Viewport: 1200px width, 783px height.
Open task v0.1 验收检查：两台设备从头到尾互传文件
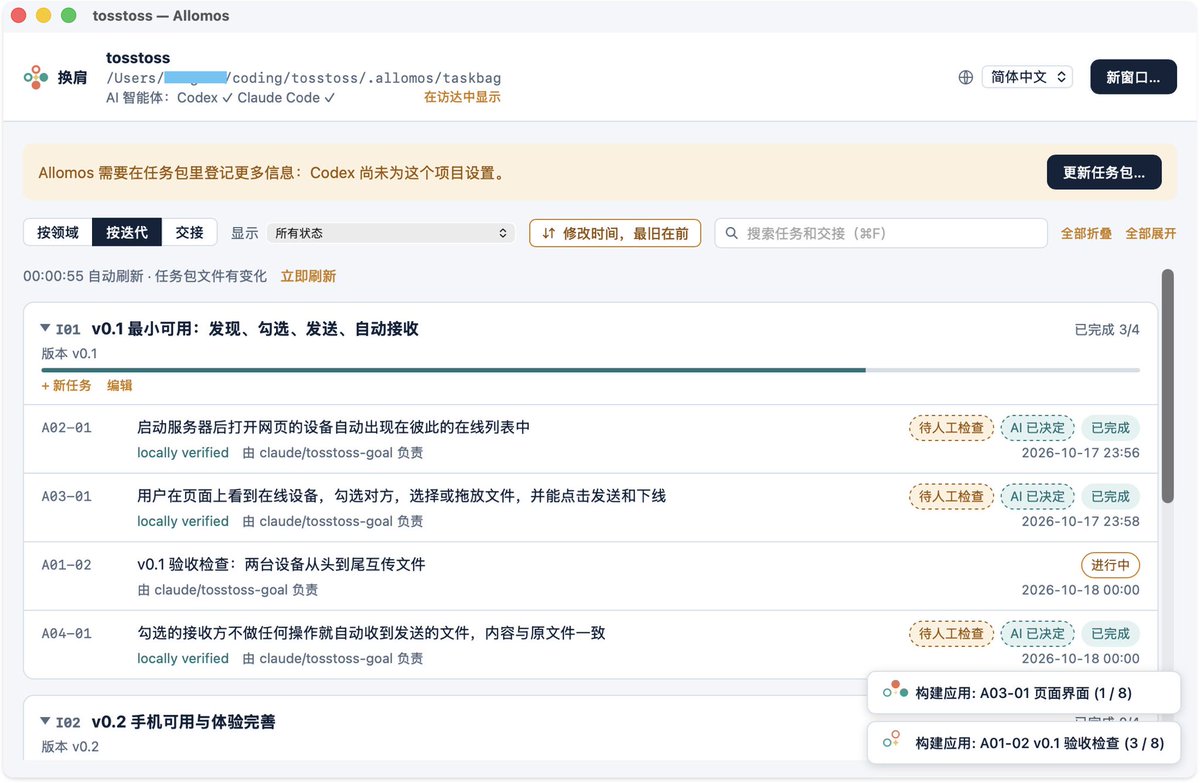click(x=281, y=564)
